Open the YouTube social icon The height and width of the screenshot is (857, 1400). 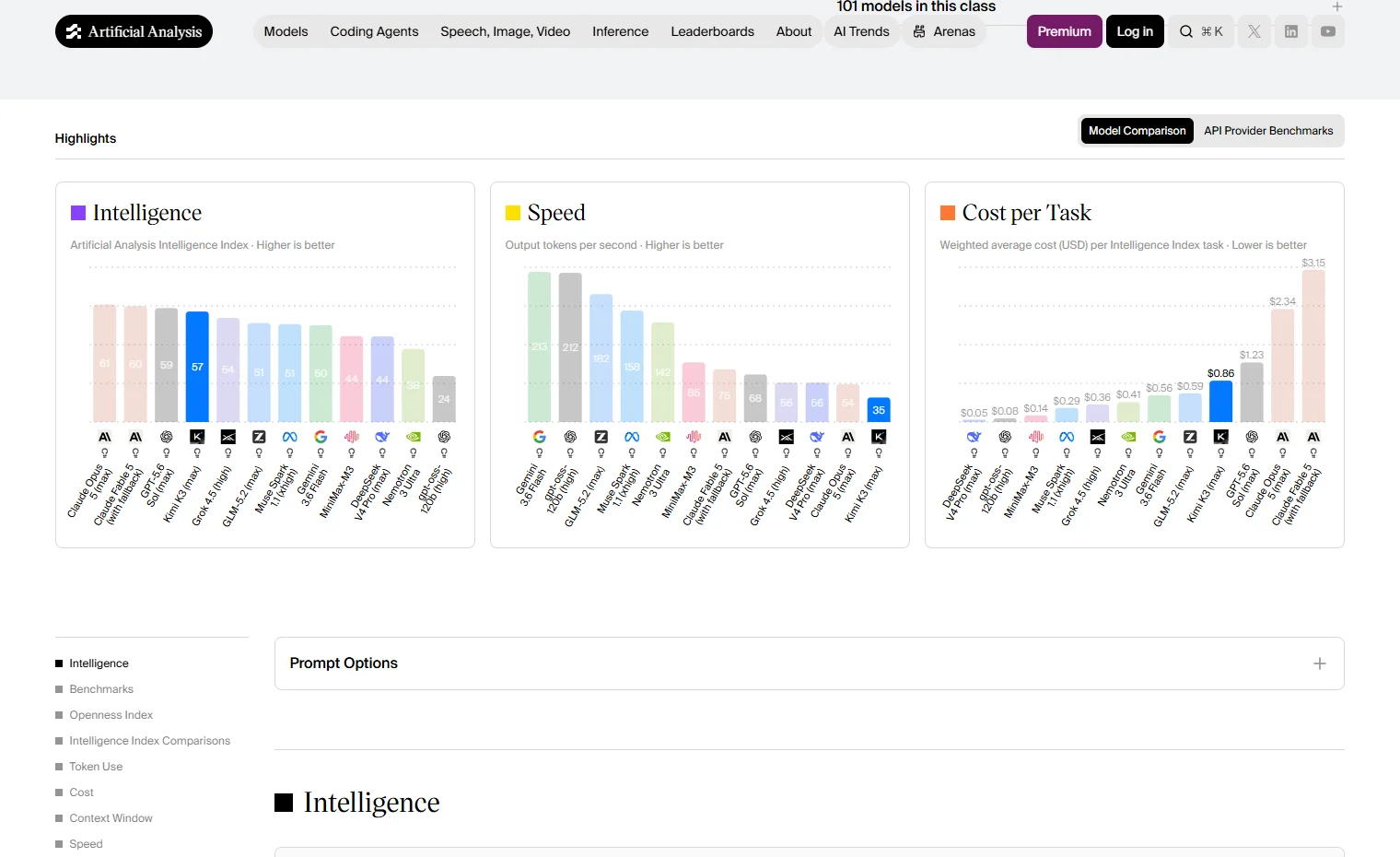(1328, 31)
